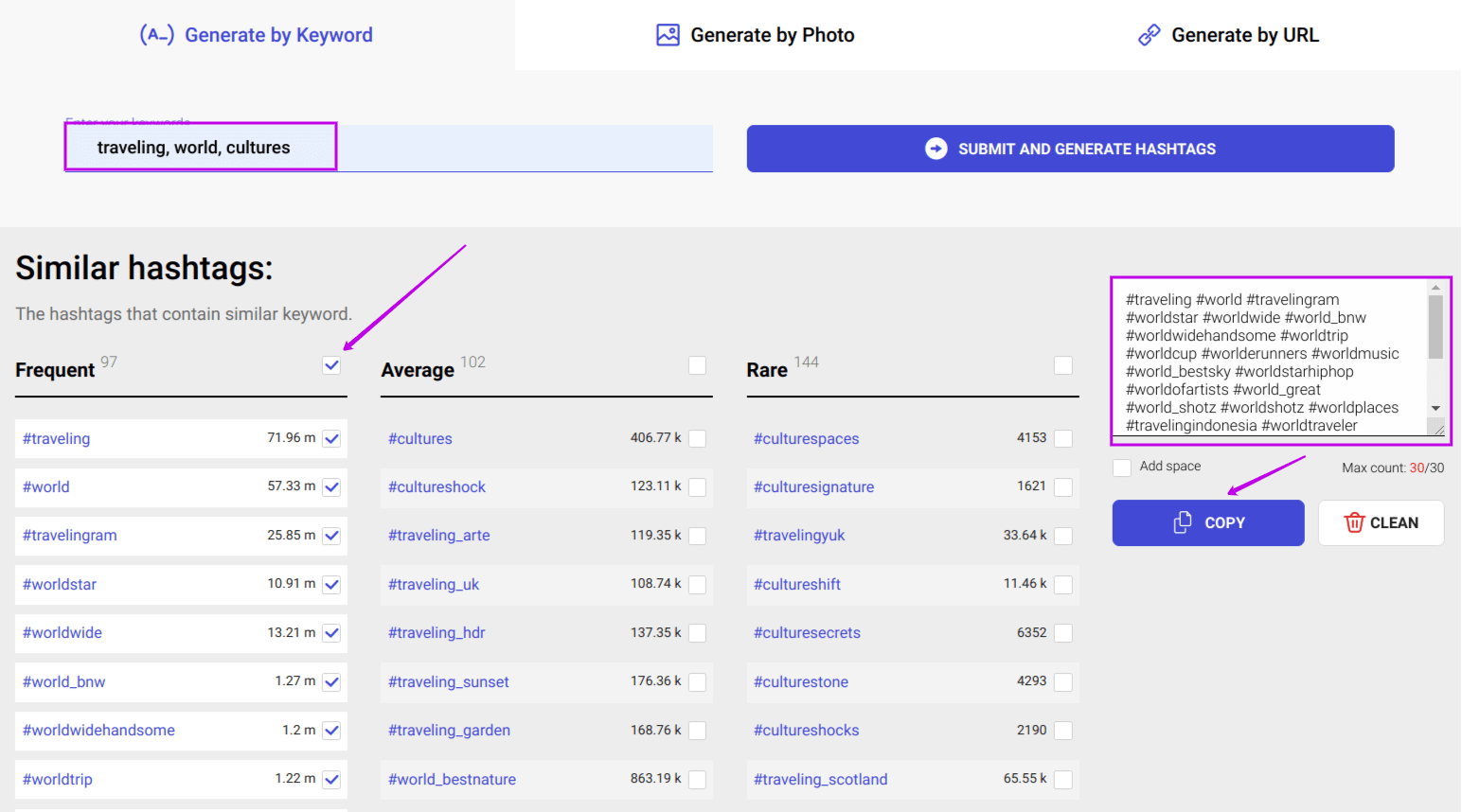Switch to the Generate by URL tab
Viewport: 1462px width, 812px height.
click(x=1227, y=34)
